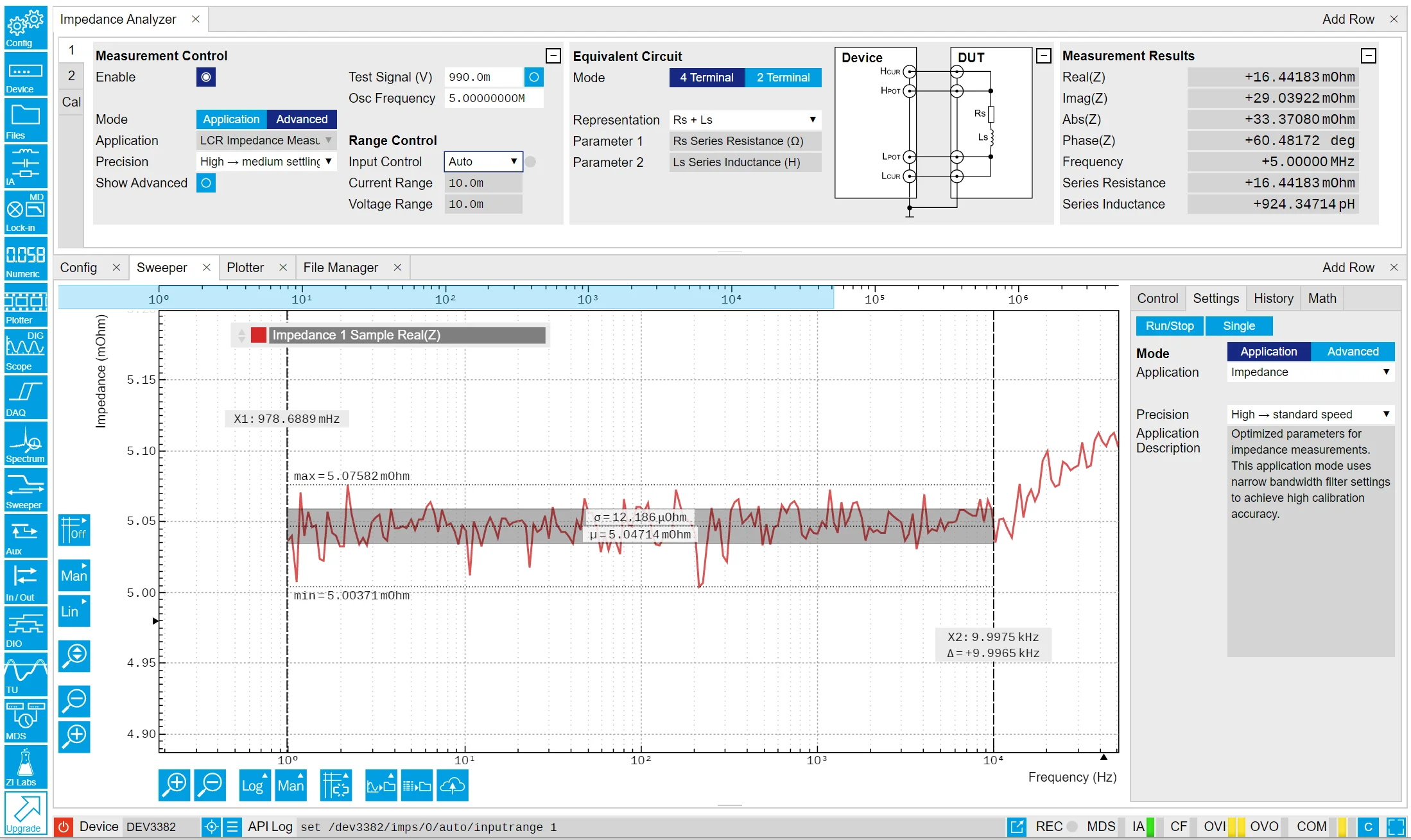The height and width of the screenshot is (840, 1411).
Task: Open the Files sidebar icon
Action: point(26,120)
